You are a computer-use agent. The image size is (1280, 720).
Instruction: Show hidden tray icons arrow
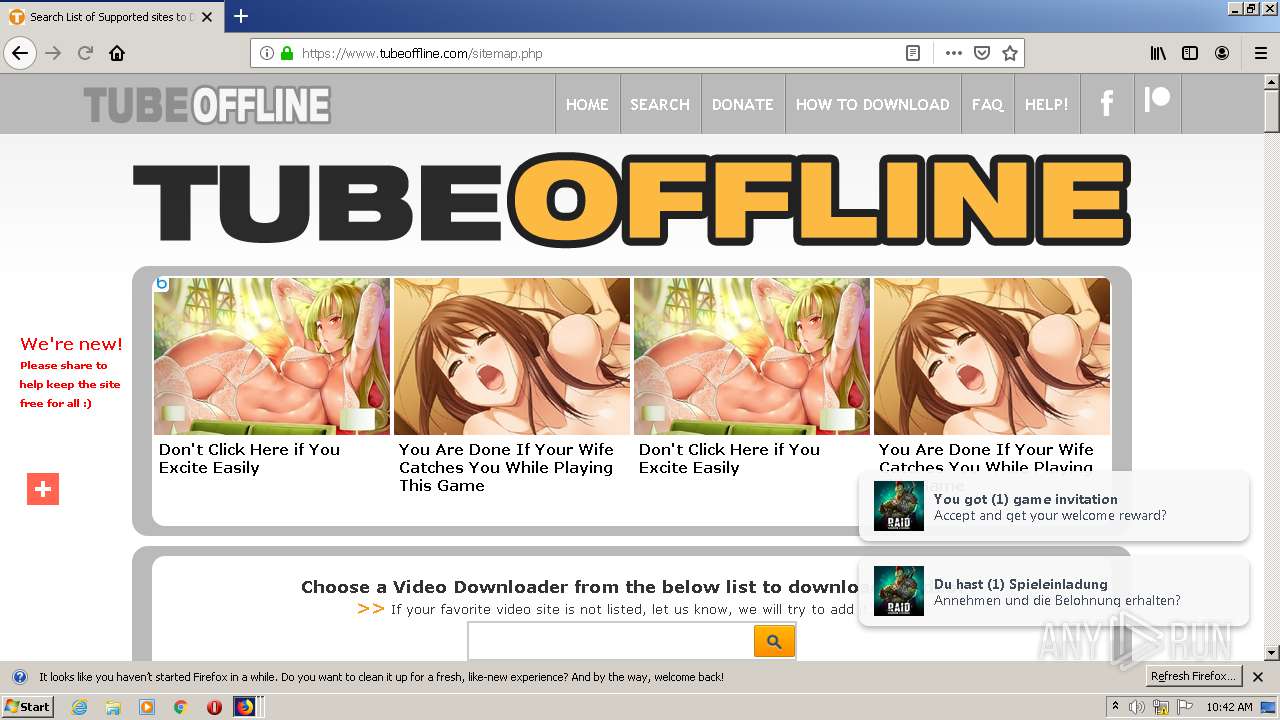tap(1116, 707)
